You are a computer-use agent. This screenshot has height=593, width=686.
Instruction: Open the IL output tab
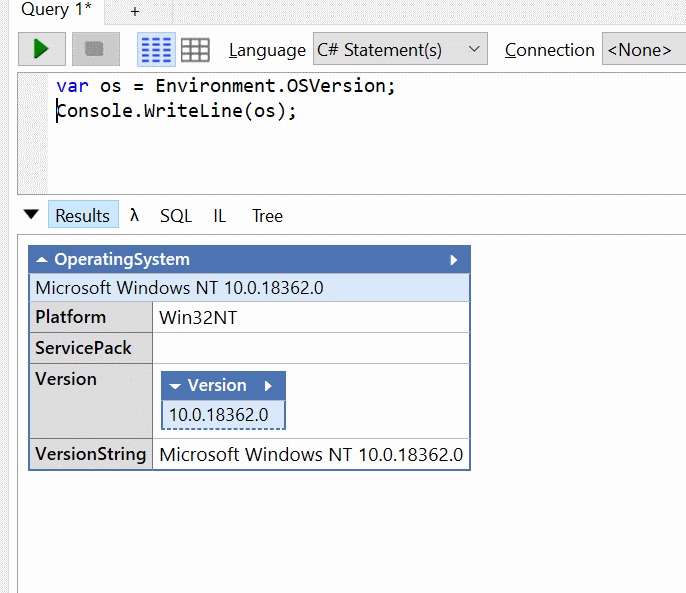219,215
